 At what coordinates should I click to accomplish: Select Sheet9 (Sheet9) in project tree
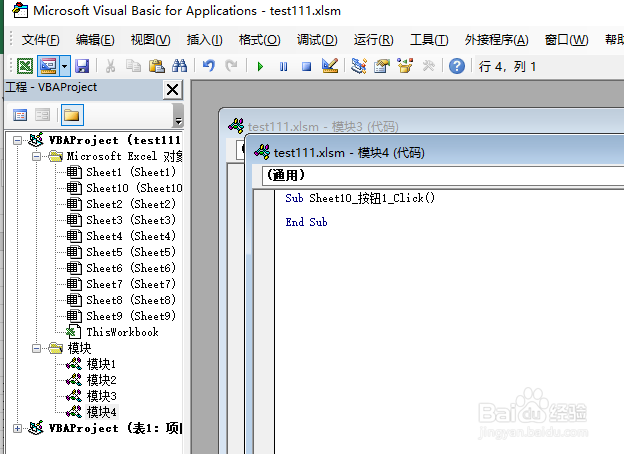121,316
